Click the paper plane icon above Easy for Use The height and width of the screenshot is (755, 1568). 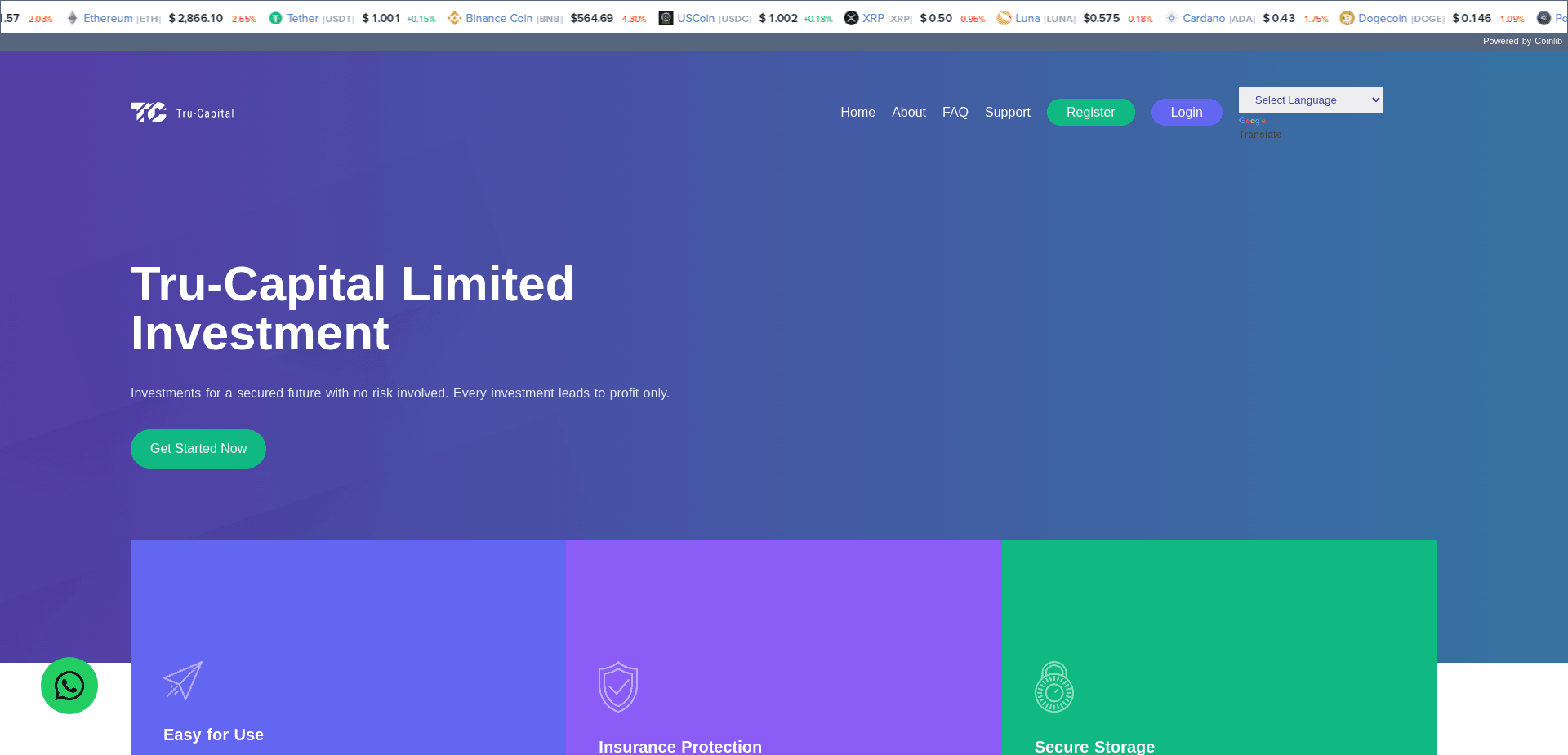coord(182,680)
